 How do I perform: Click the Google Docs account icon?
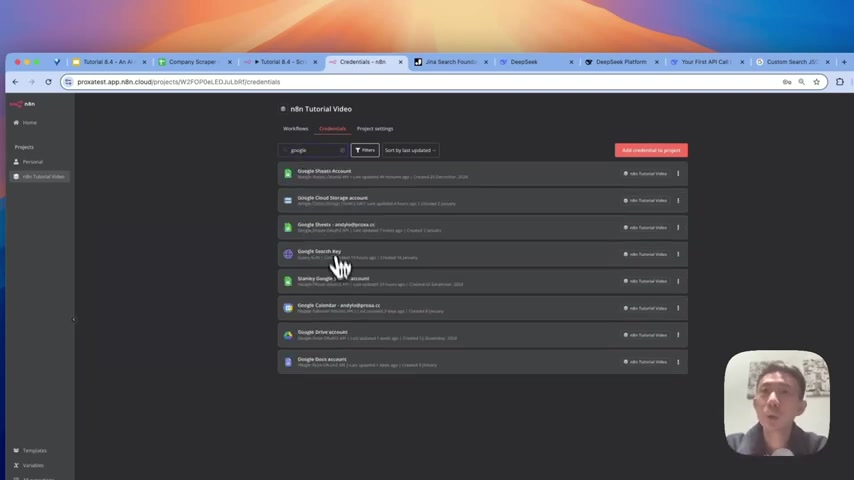[288, 362]
